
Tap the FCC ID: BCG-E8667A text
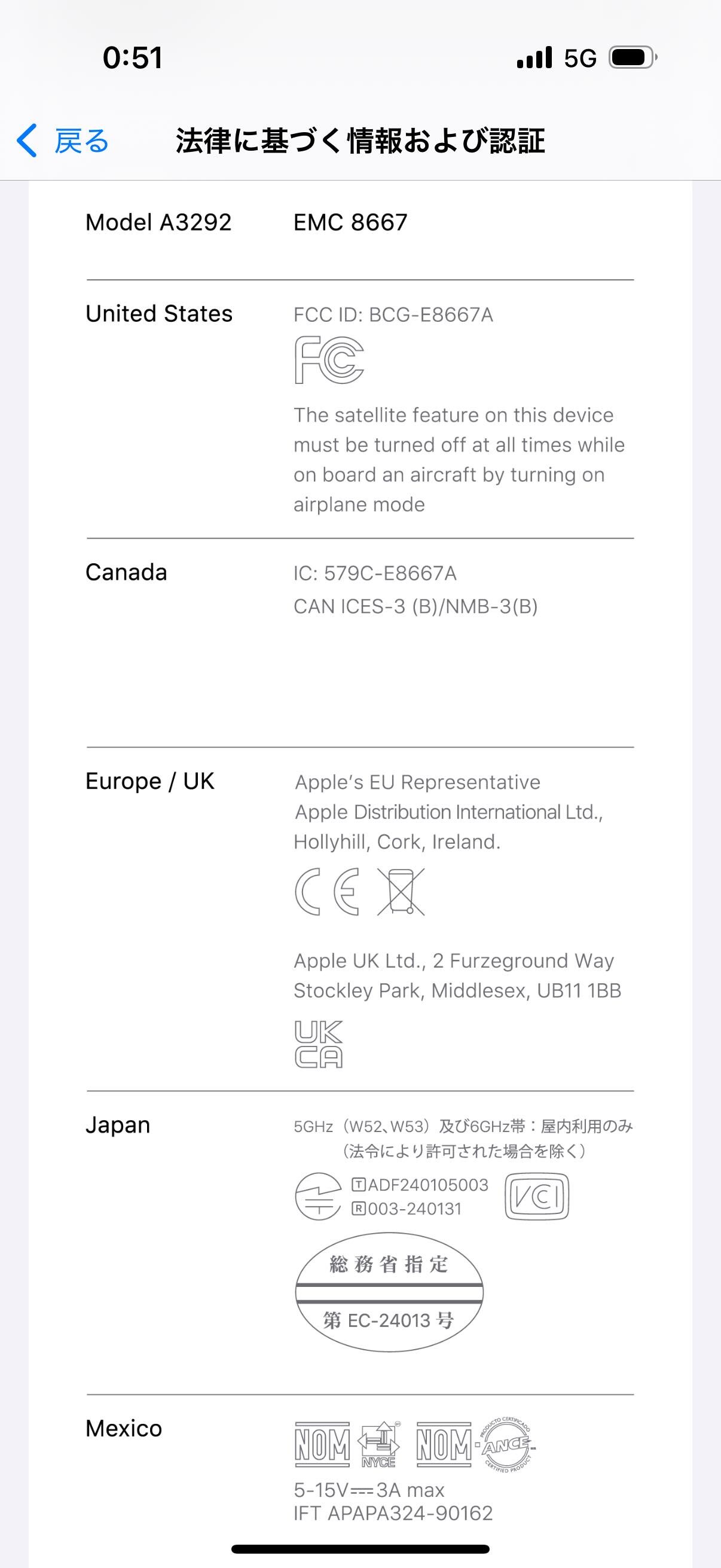393,315
